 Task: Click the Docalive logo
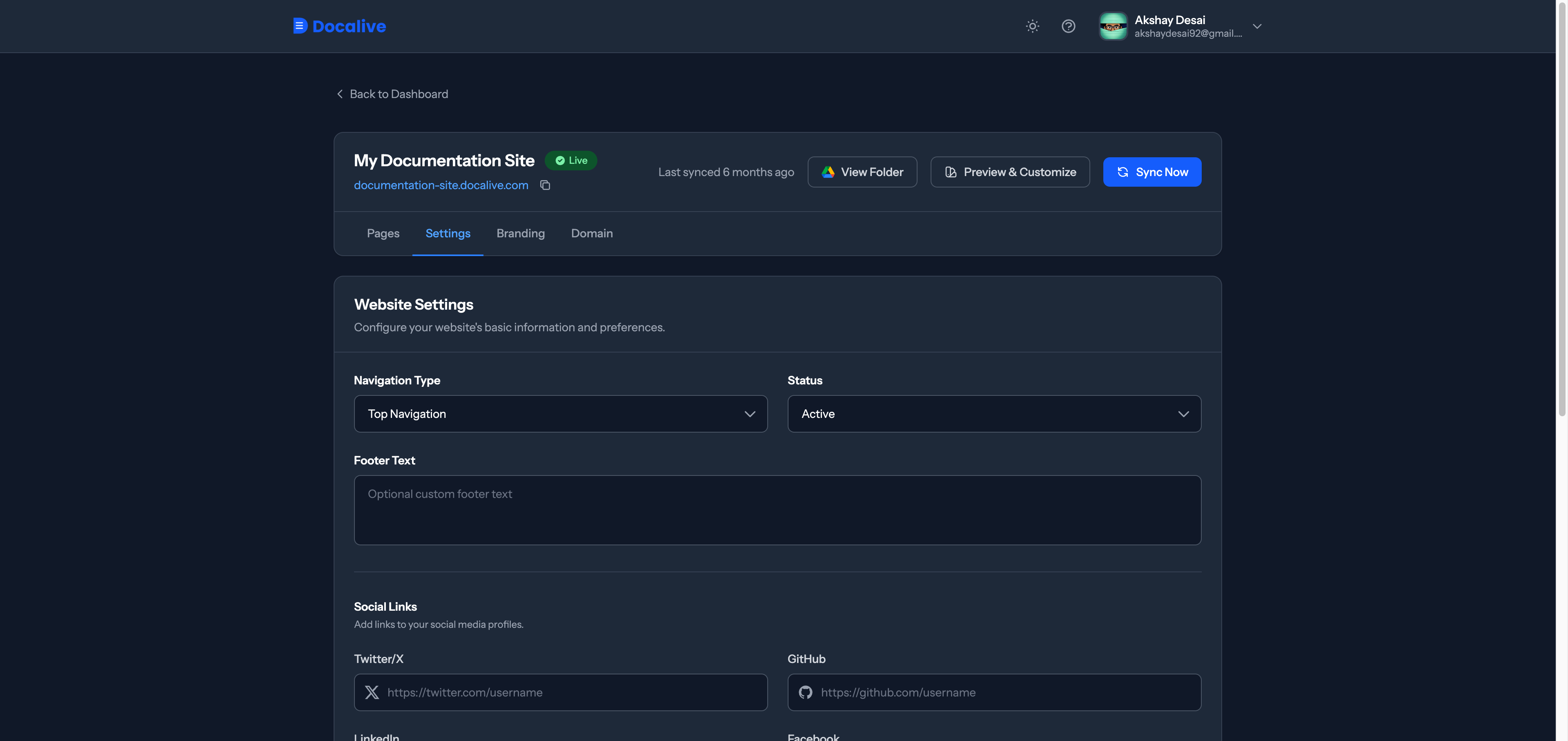pyautogui.click(x=339, y=26)
